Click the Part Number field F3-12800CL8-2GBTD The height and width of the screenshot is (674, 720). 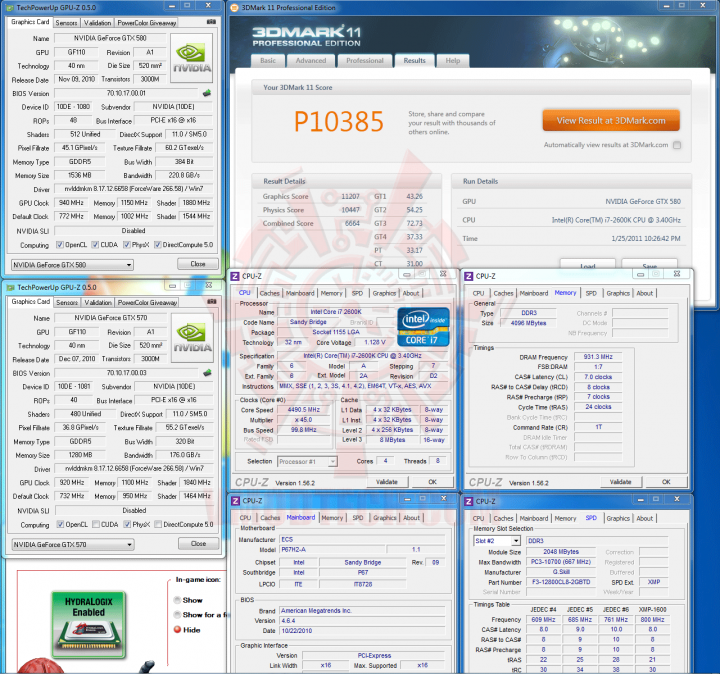point(561,582)
